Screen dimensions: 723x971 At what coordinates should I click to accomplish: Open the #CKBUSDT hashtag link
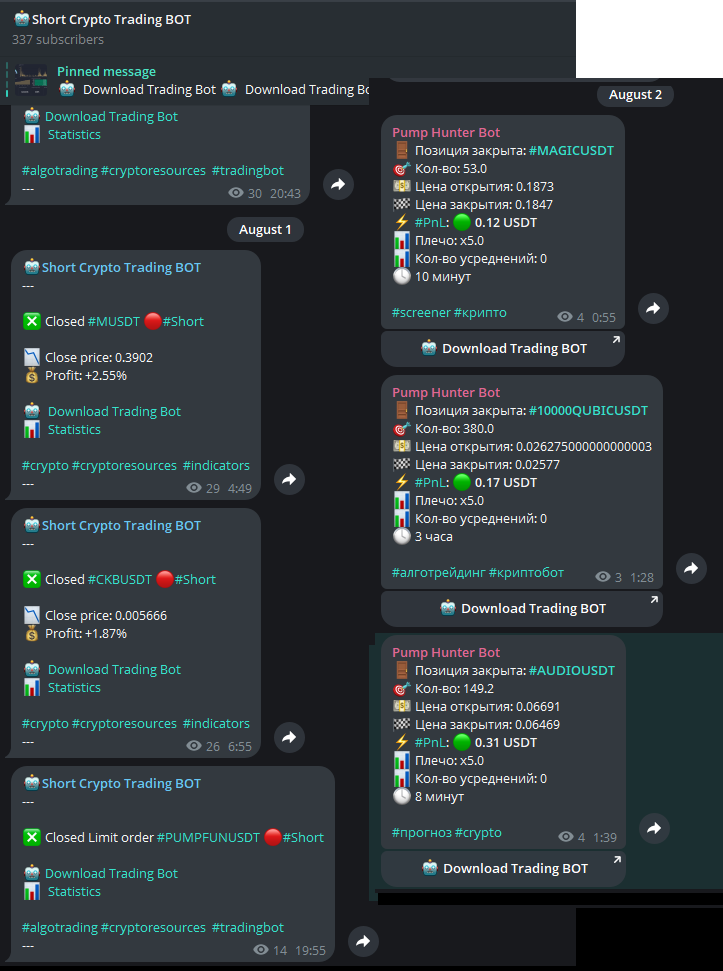coord(119,580)
